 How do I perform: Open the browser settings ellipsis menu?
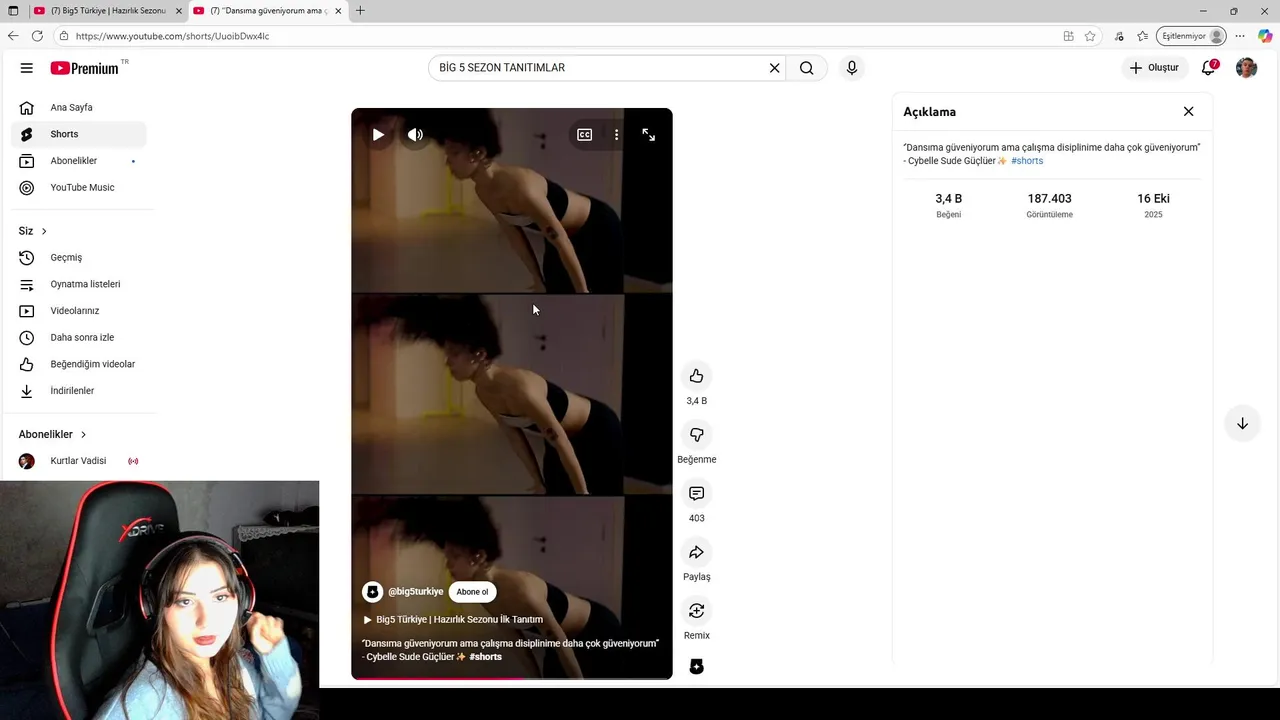[x=1240, y=36]
